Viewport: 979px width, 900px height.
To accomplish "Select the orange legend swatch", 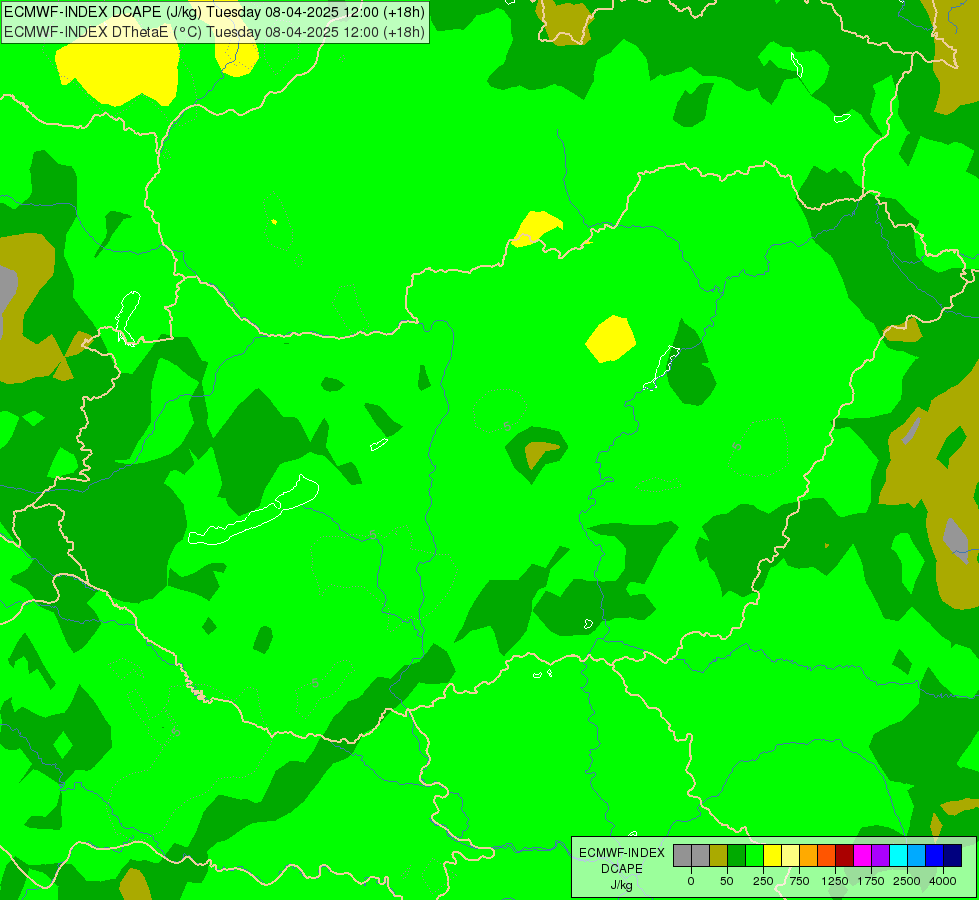I will (809, 856).
